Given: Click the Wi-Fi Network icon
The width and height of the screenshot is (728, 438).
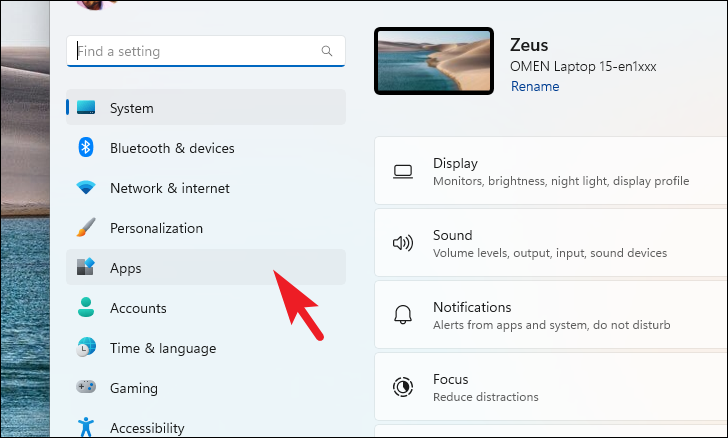Looking at the screenshot, I should [86, 187].
